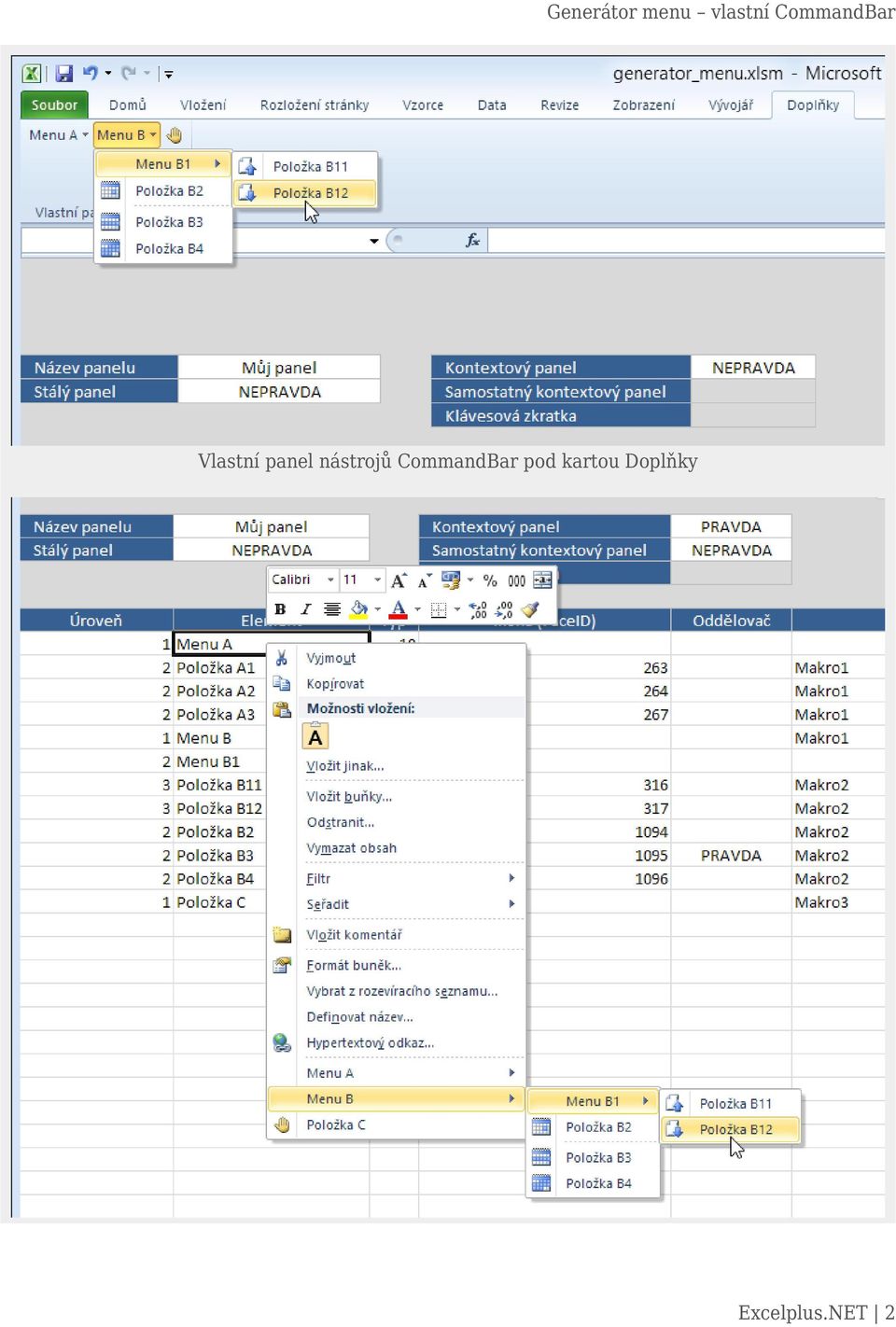
Task: Click Merge and Center icon in mini toolbar
Action: (542, 580)
